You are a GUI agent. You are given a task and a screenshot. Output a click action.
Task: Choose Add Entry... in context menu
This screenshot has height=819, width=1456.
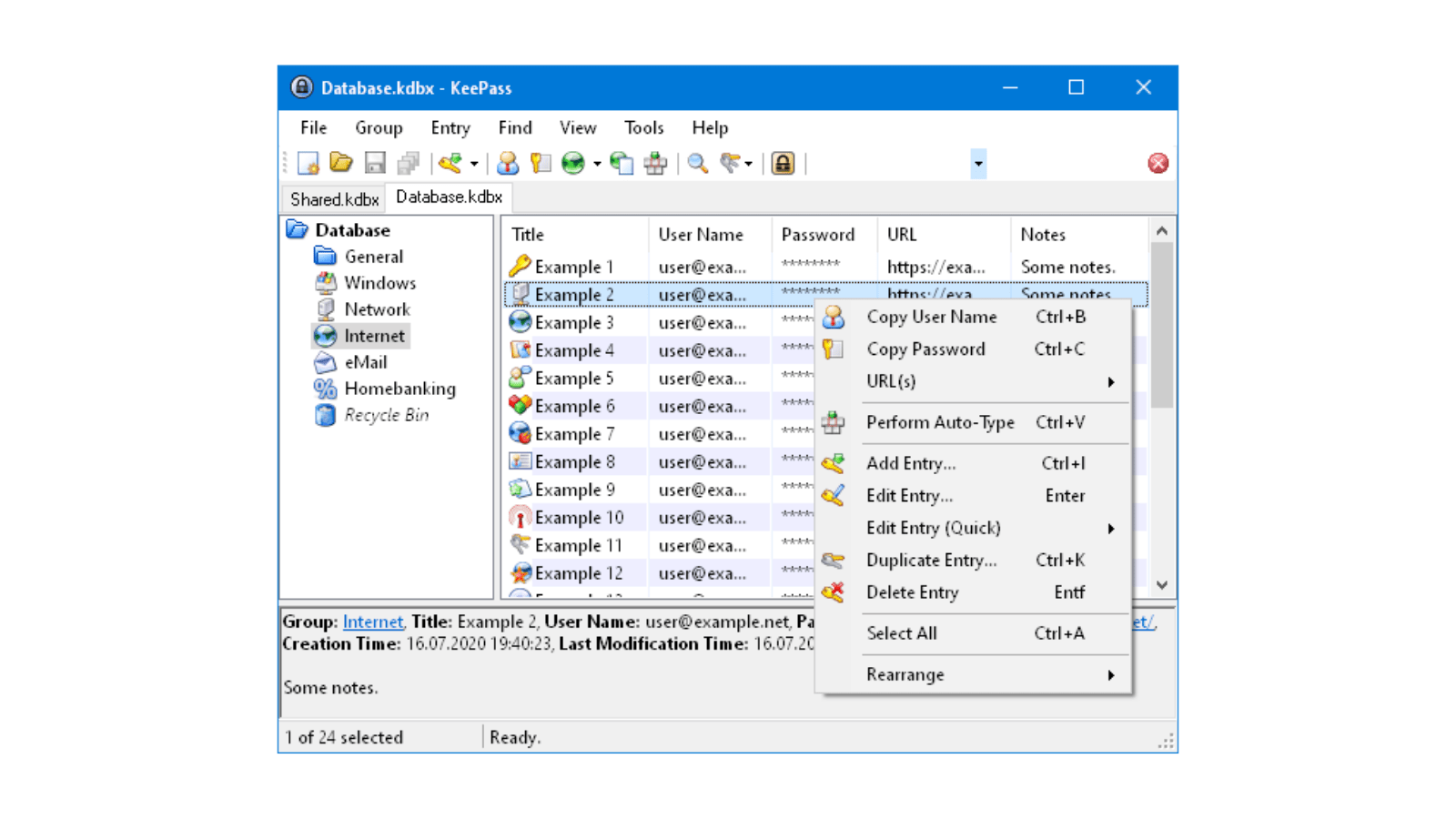[973, 463]
